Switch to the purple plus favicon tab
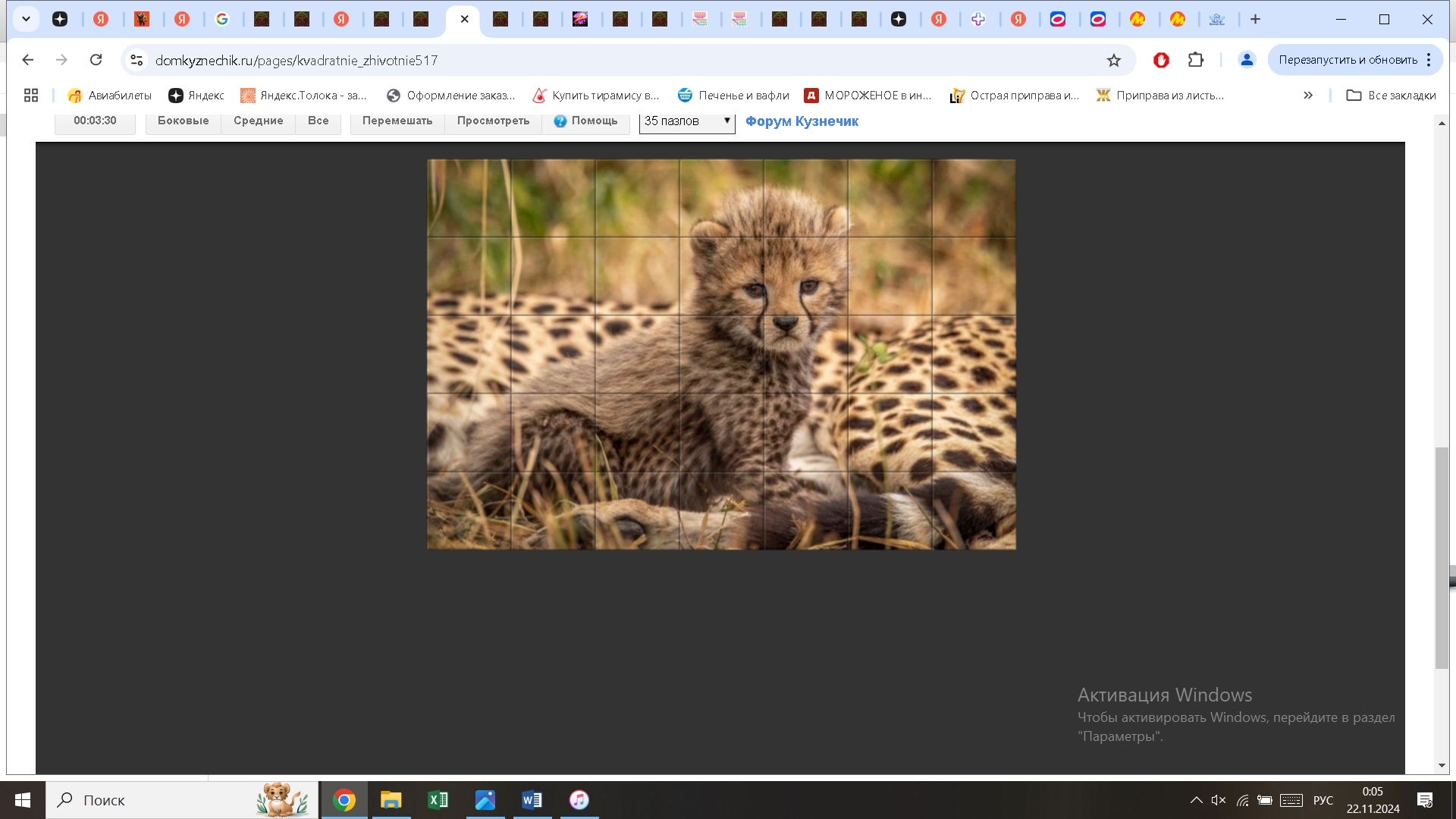This screenshot has width=1456, height=819. 978,19
